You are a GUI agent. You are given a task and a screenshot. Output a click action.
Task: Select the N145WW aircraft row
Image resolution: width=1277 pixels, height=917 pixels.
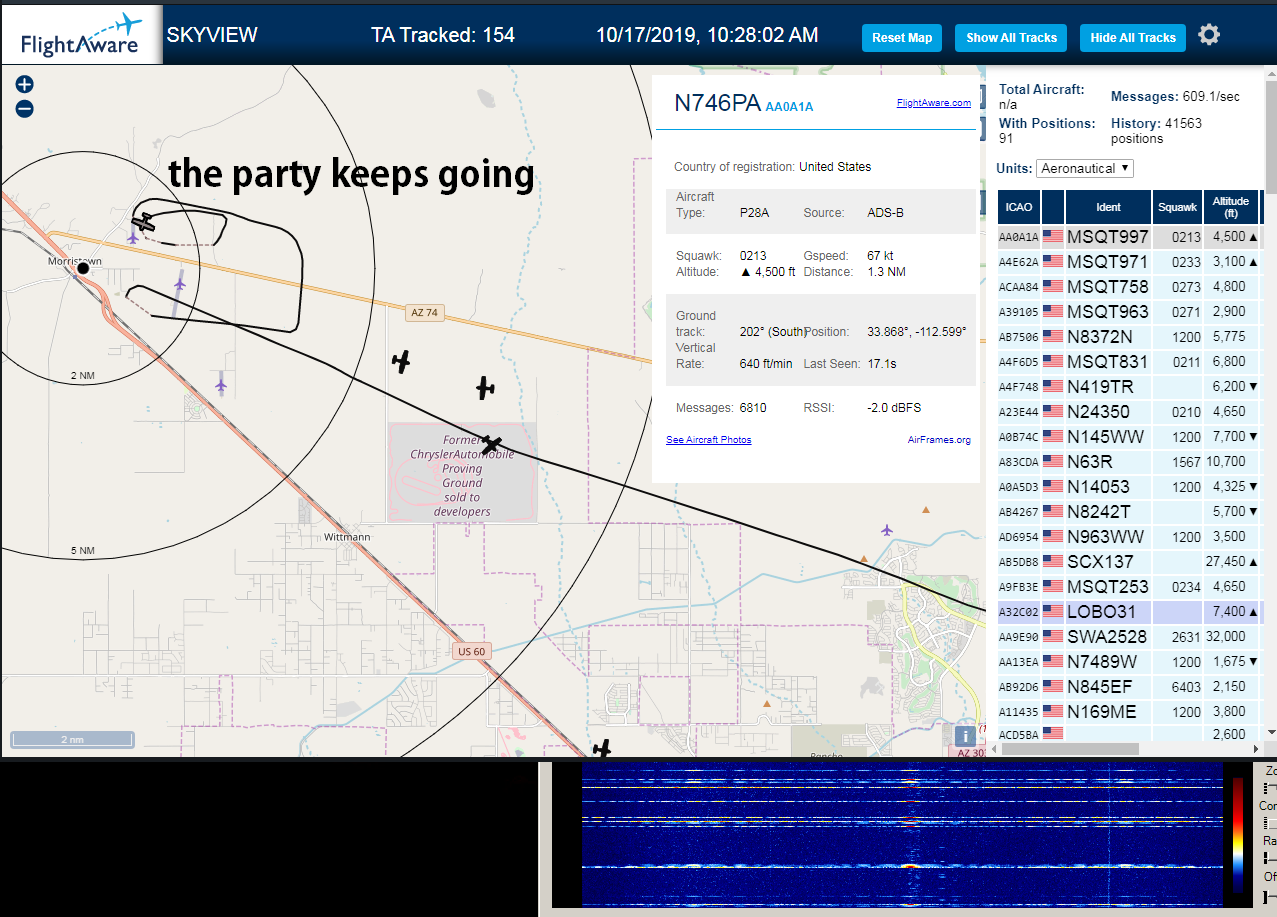(1130, 437)
